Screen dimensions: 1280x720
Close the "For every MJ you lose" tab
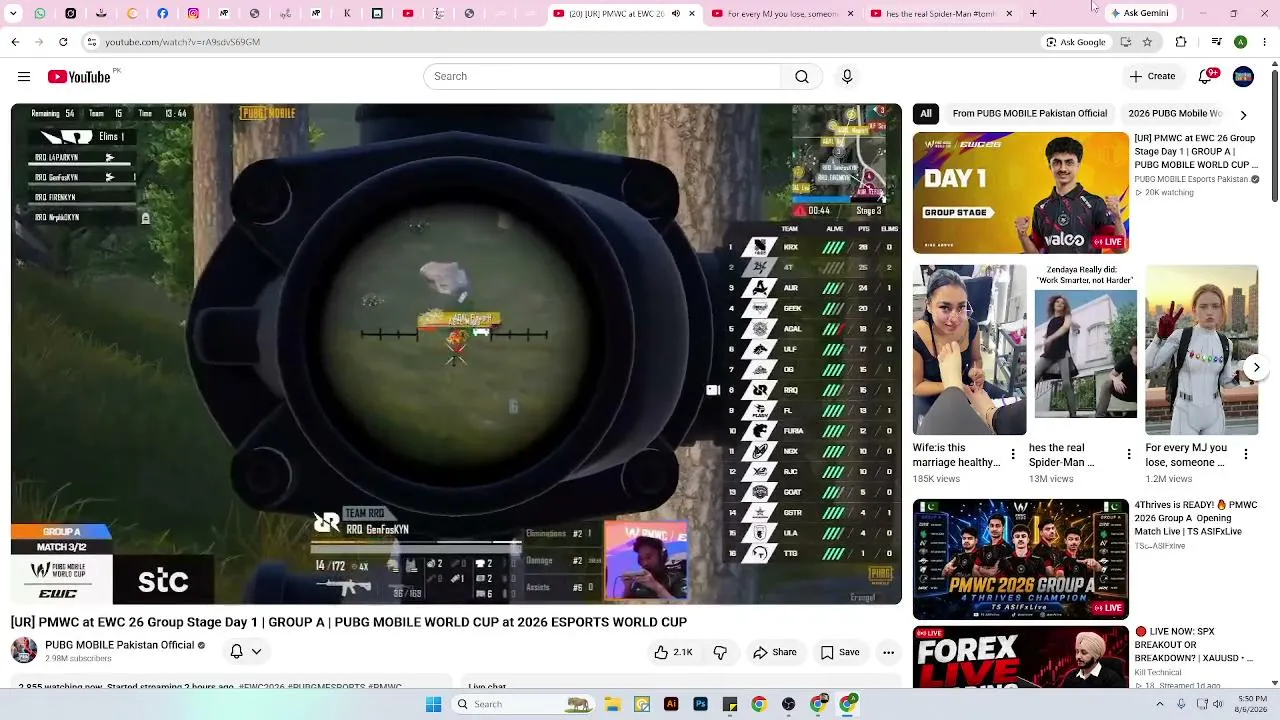(850, 14)
